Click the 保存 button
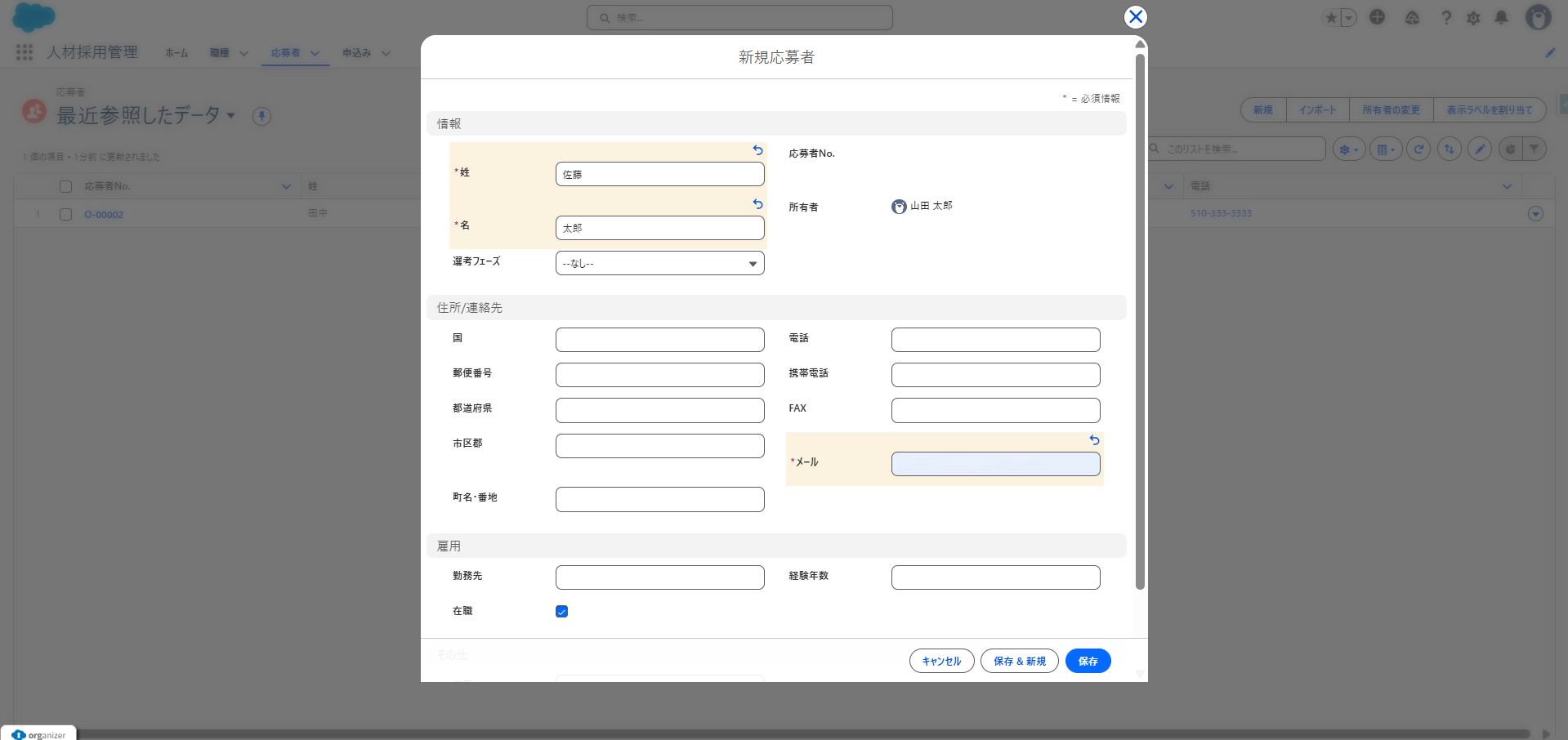The height and width of the screenshot is (740, 1568). (1088, 661)
